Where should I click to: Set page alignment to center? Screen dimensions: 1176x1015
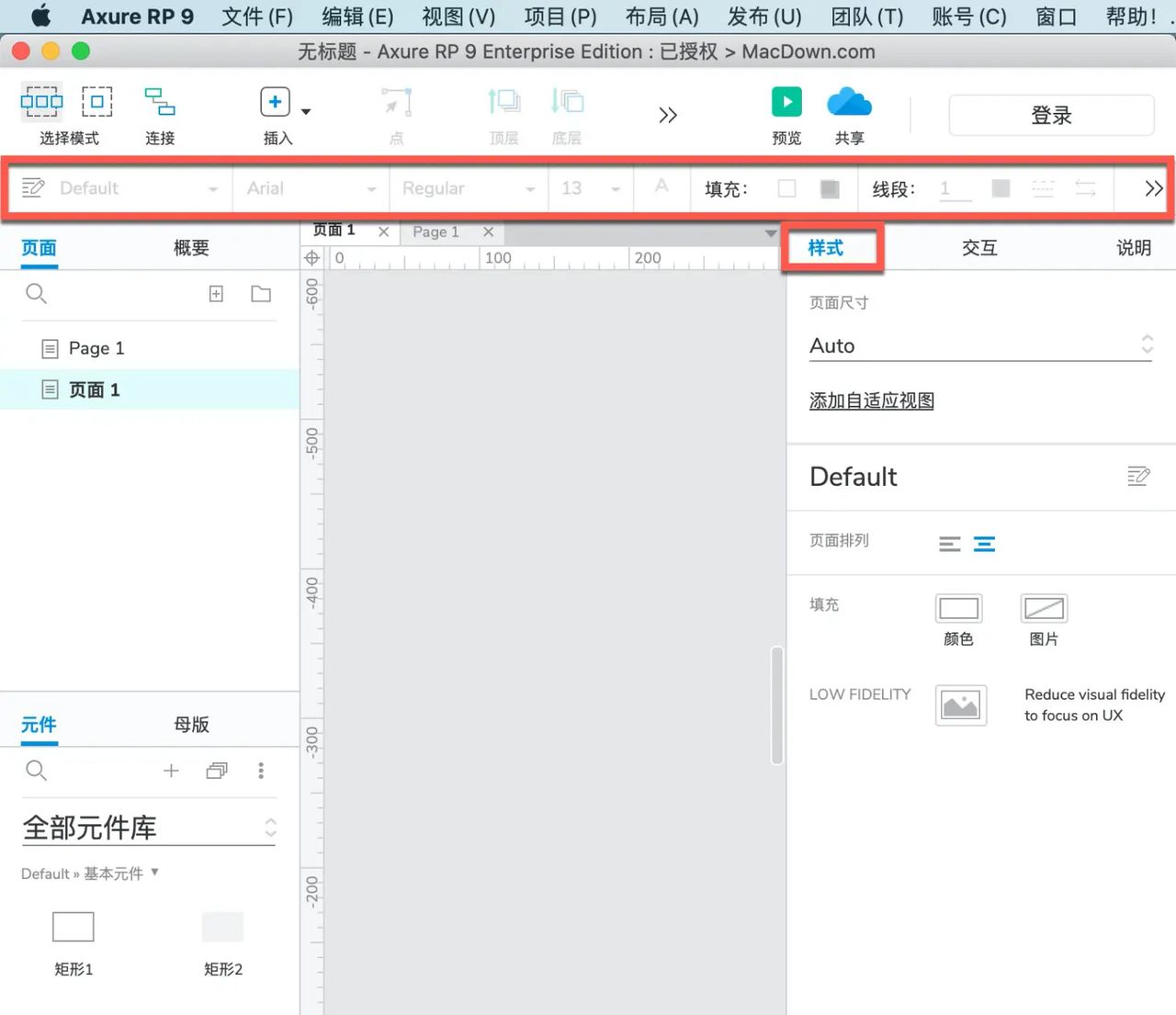[984, 544]
